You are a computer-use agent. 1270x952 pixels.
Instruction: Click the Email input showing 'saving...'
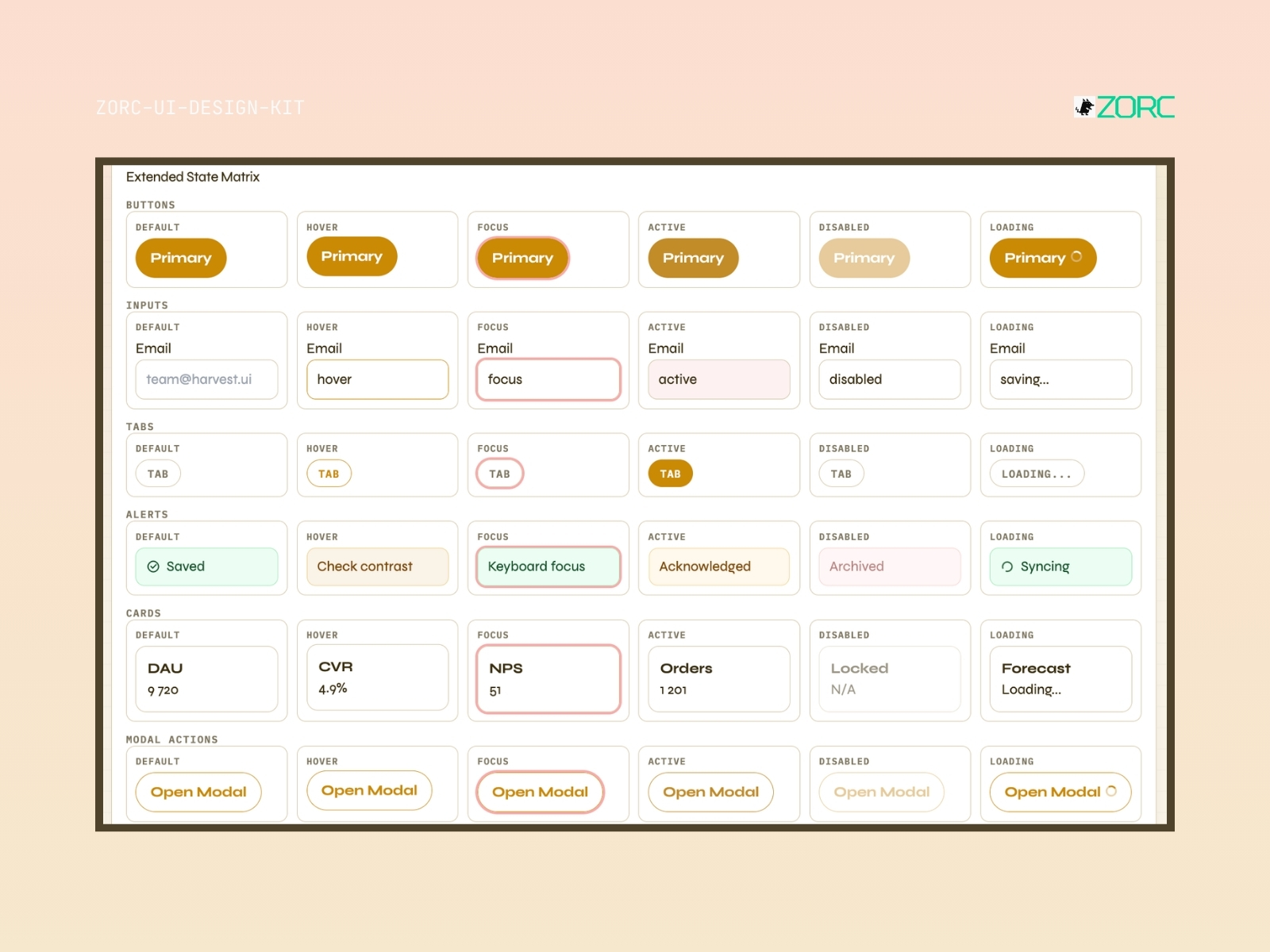pyautogui.click(x=1060, y=379)
